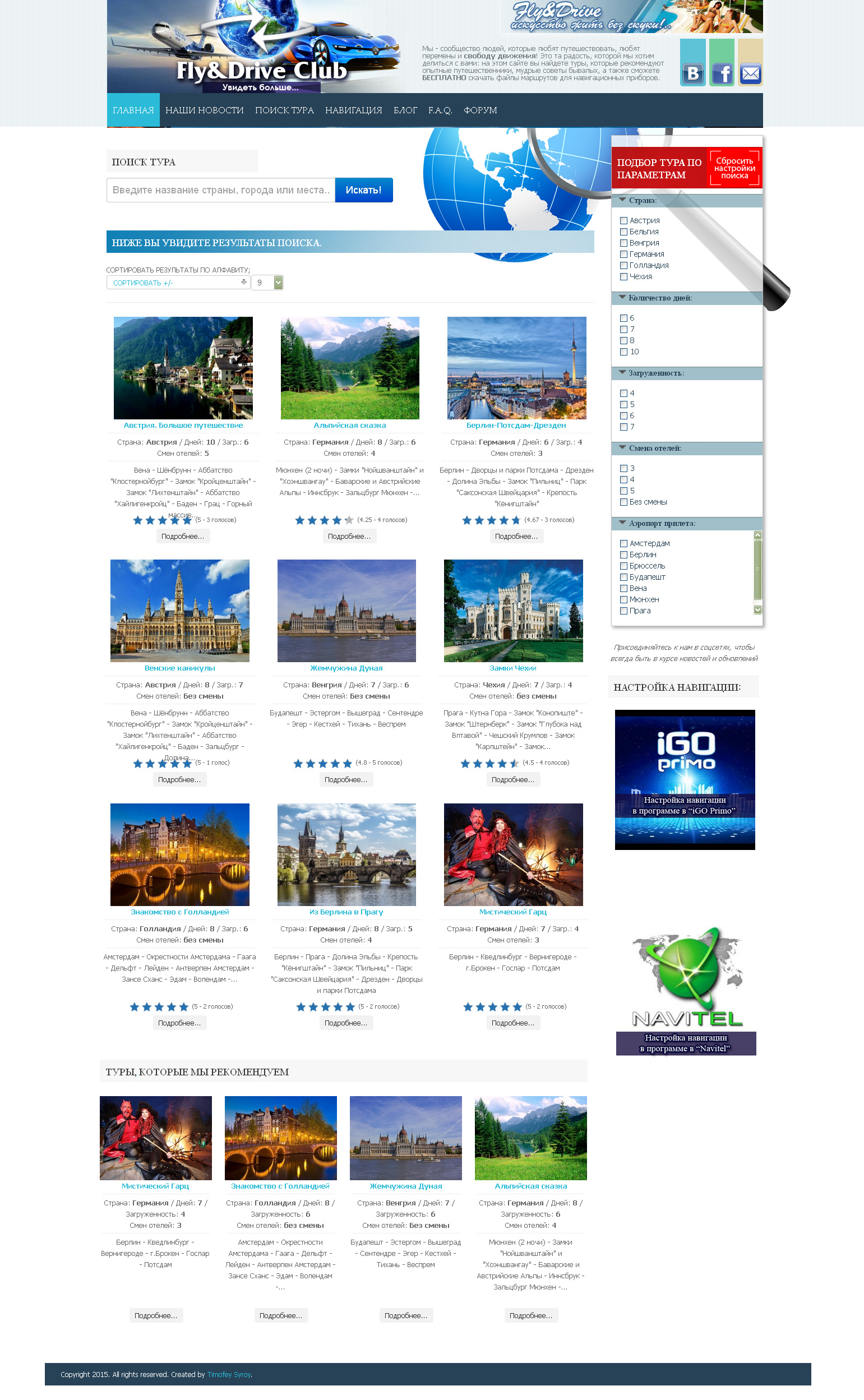Open the F.A.Q. menu item
Image resolution: width=864 pixels, height=1400 pixels.
click(x=440, y=110)
